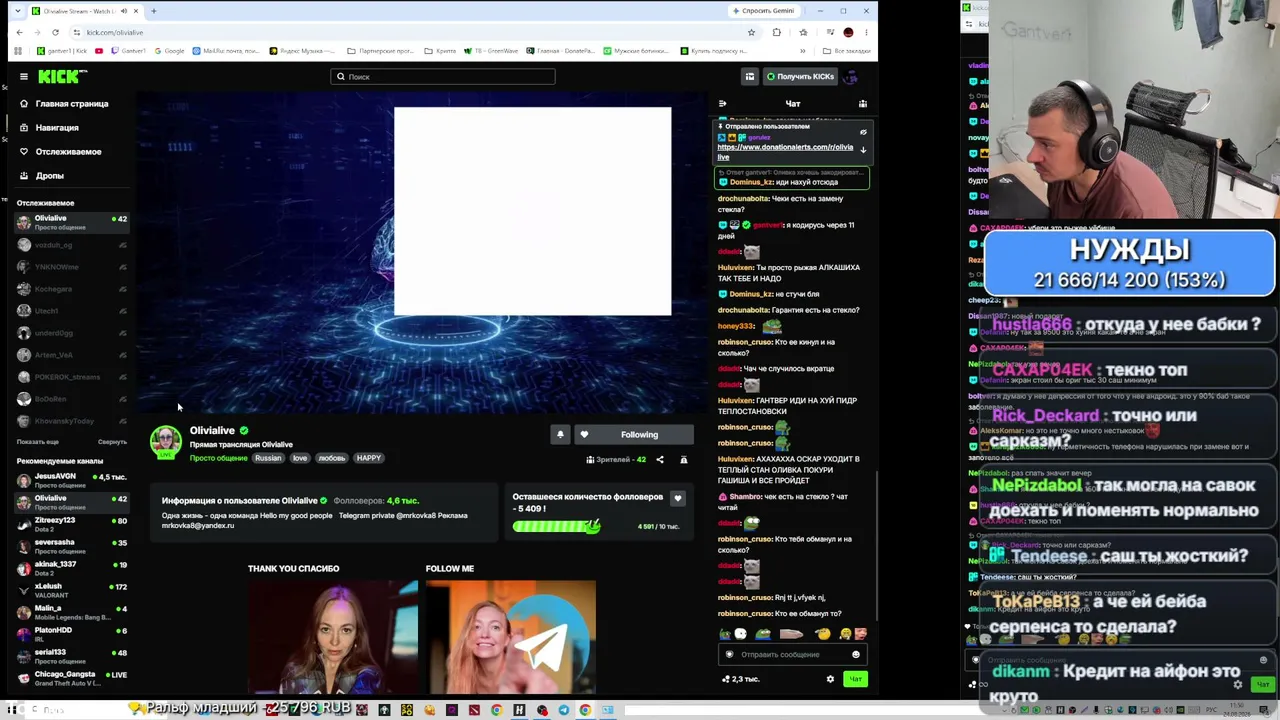The height and width of the screenshot is (720, 1280).
Task: Open recommended channel PlatonHDD
Action: click(72, 634)
